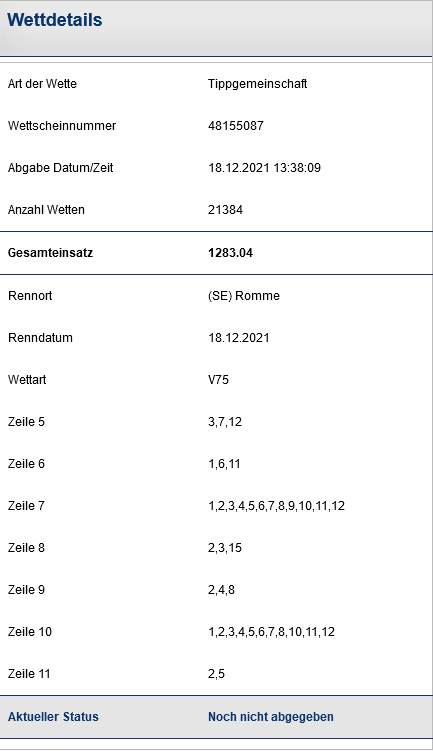Click the Aktueller Status label
The height and width of the screenshot is (751, 433).
tap(53, 717)
